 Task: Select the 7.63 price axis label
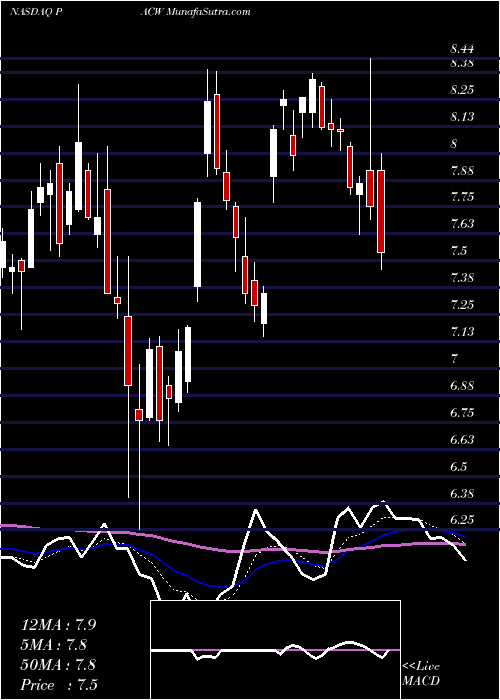point(462,224)
